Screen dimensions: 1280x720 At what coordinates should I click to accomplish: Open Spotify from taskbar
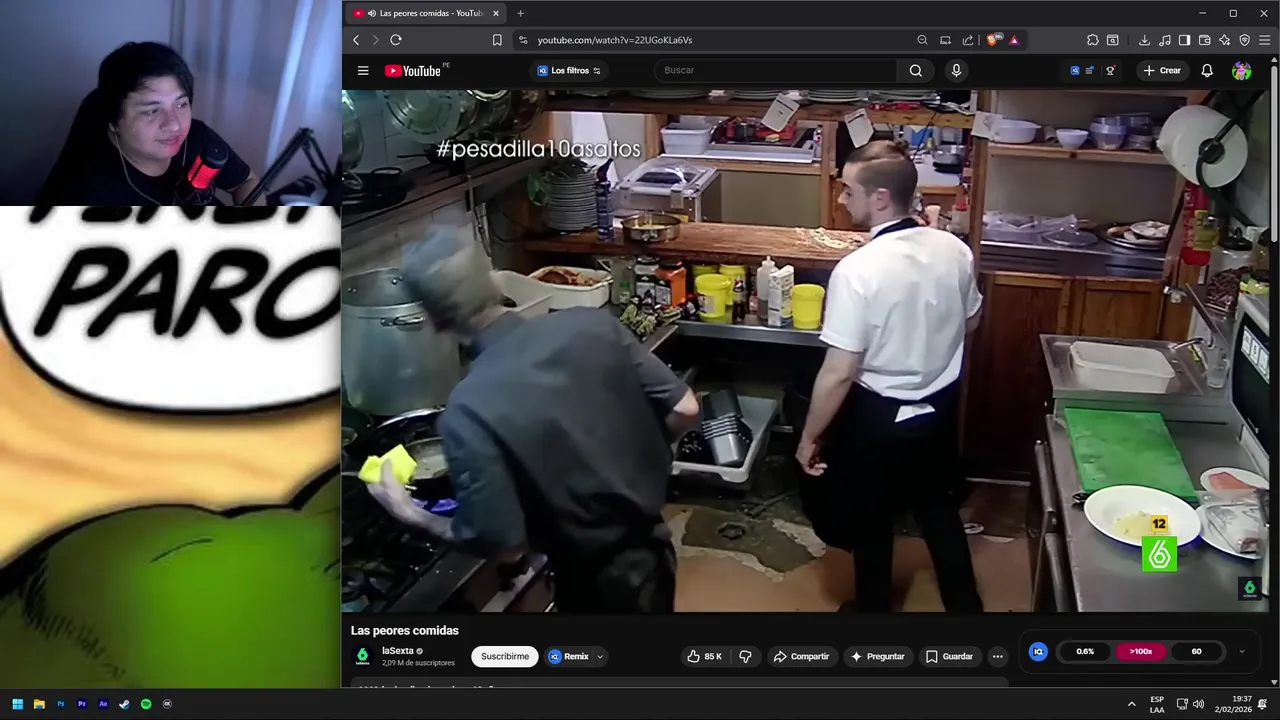[x=146, y=704]
